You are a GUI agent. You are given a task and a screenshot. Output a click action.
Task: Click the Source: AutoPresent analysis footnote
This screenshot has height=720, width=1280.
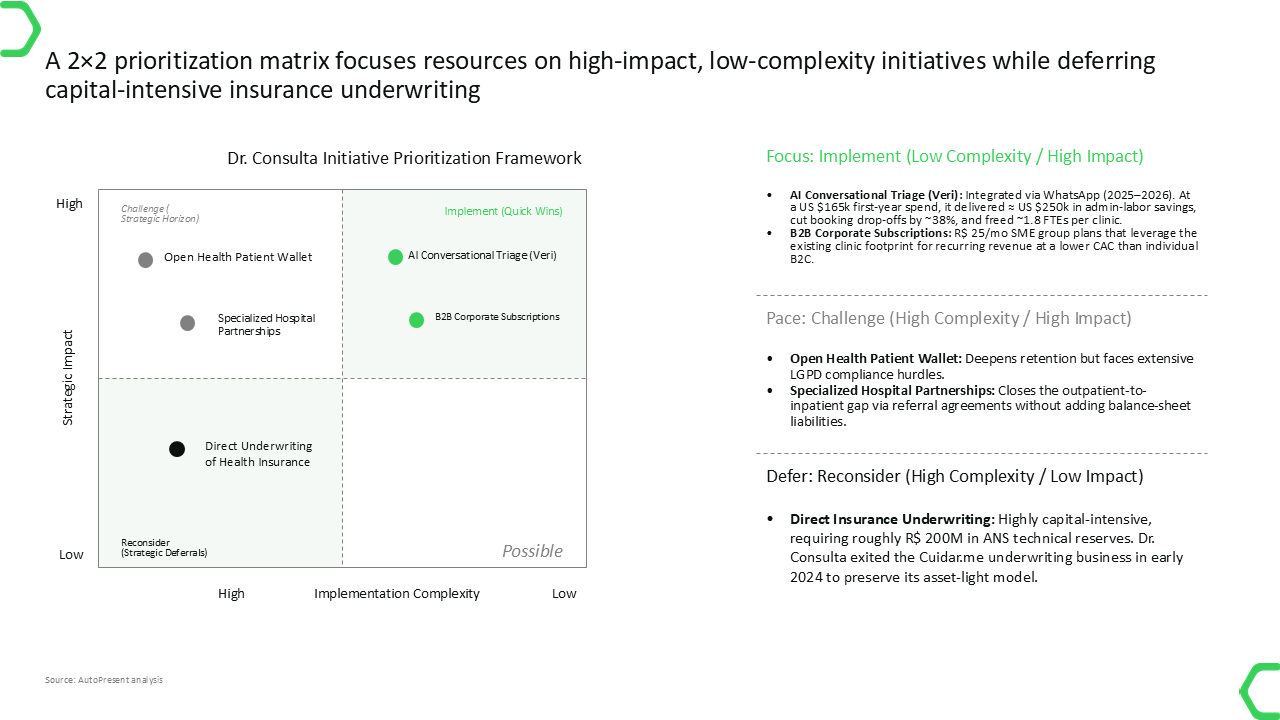(104, 680)
